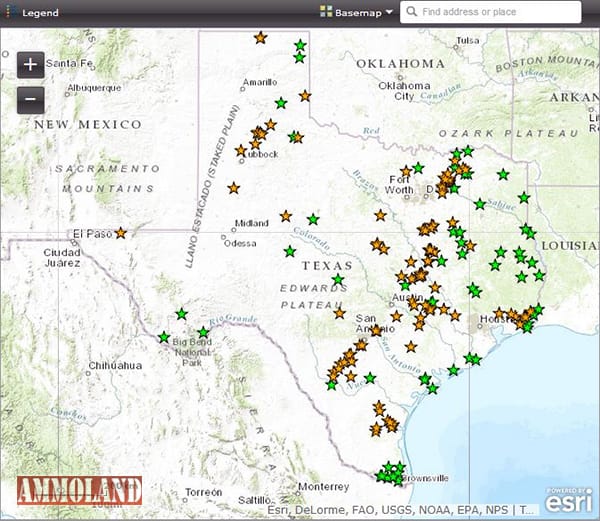Expand the Basemap dropdown arrow
This screenshot has height=521, width=600.
(389, 13)
